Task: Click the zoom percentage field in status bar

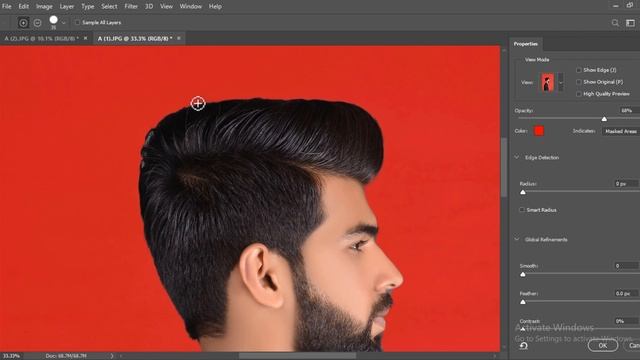Action: pyautogui.click(x=11, y=356)
